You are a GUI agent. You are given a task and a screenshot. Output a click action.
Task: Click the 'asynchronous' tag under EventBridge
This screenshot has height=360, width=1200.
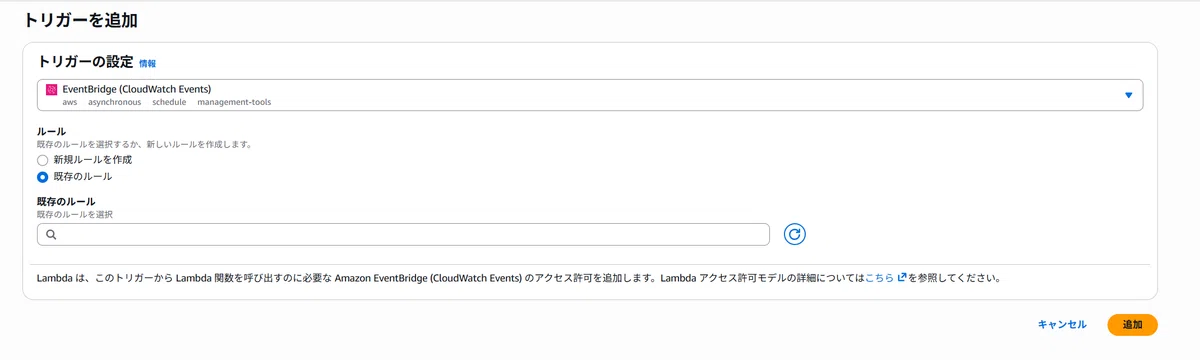pos(114,102)
